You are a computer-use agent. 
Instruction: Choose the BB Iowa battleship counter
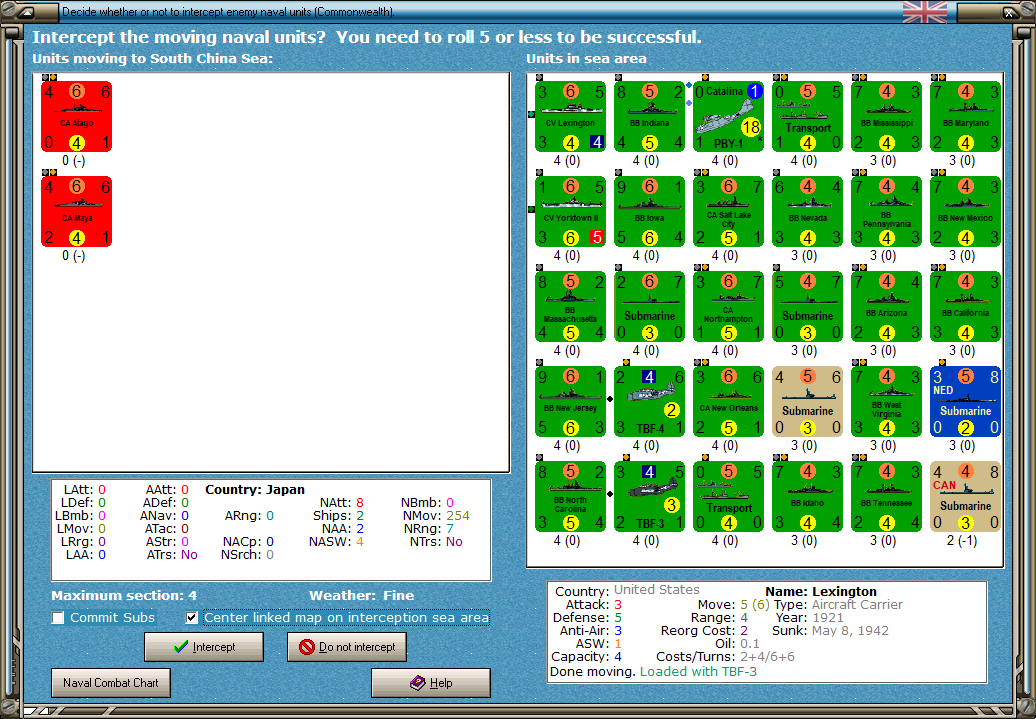point(649,211)
